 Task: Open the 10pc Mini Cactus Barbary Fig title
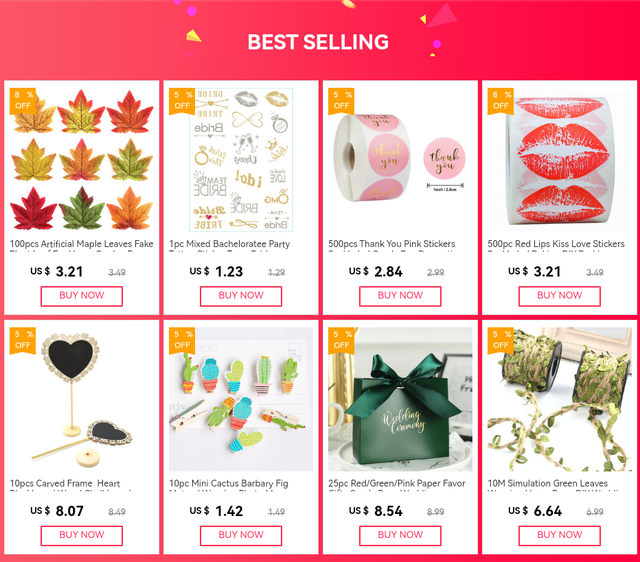[x=229, y=484]
